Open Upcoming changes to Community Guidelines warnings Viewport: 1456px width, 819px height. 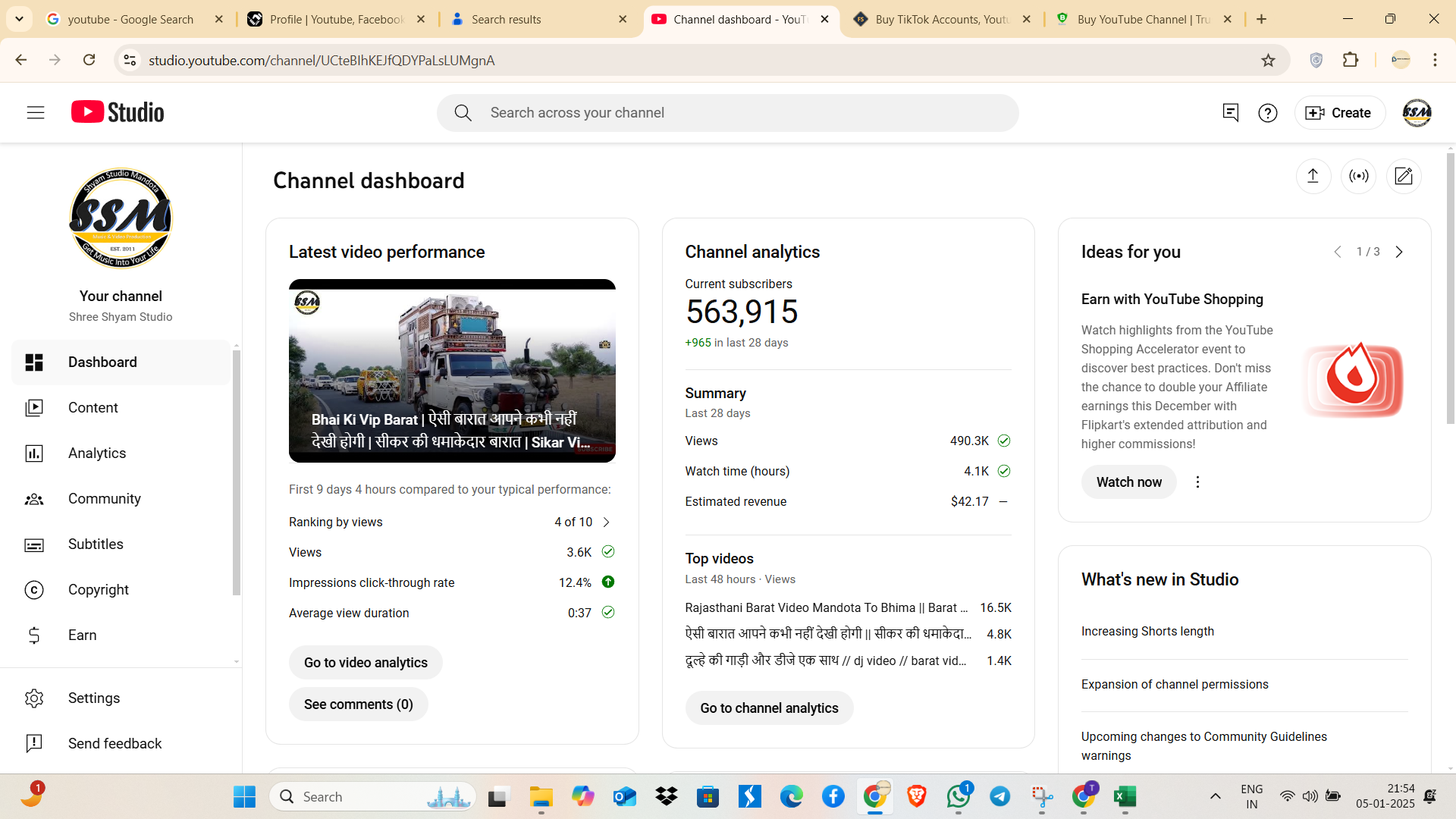1204,746
